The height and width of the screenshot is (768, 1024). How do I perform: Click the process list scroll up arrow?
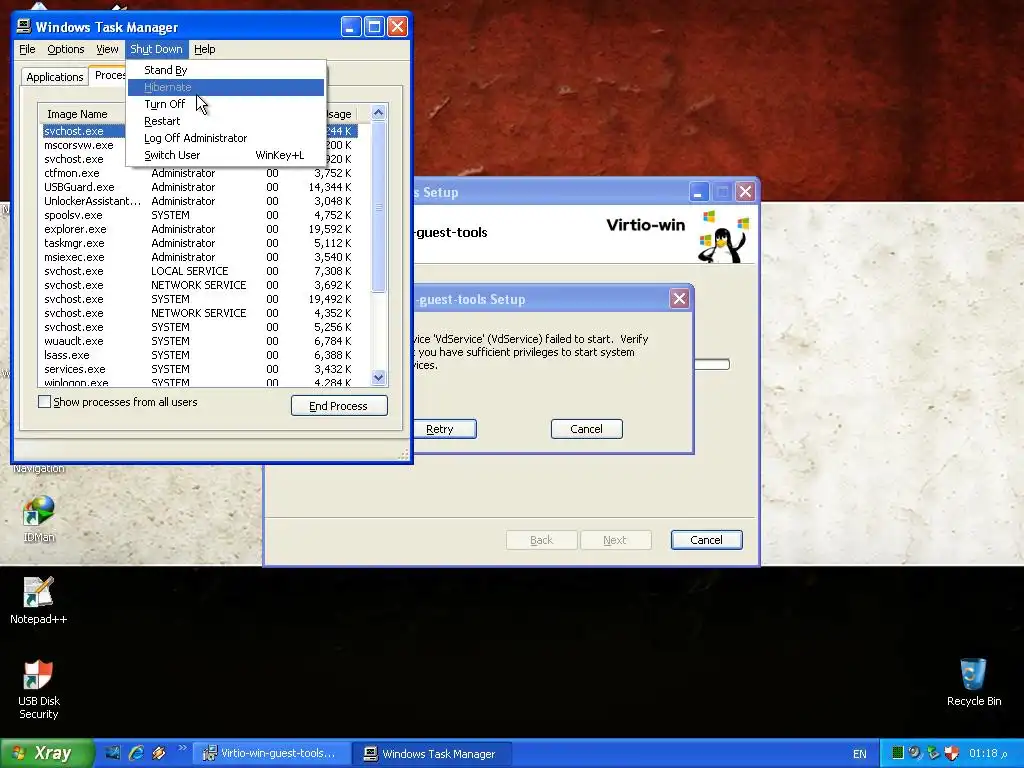[x=379, y=112]
